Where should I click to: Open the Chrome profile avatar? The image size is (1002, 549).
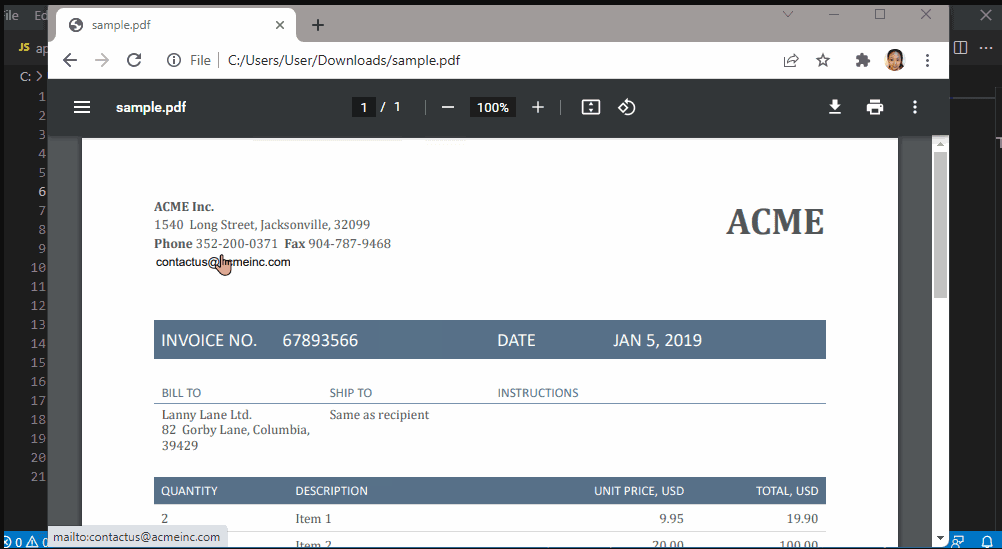coord(895,60)
